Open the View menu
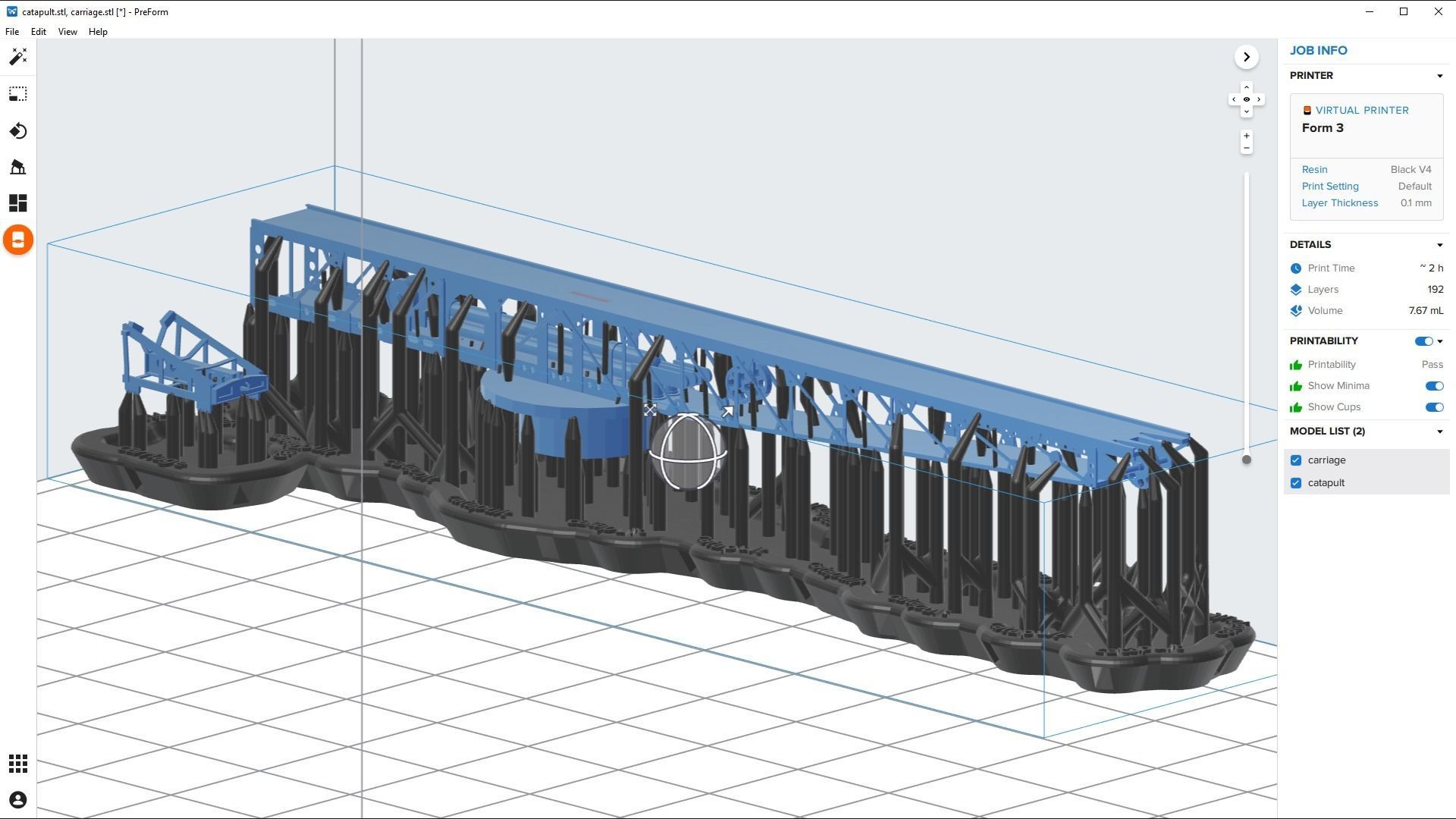Image resolution: width=1456 pixels, height=819 pixels. tap(67, 32)
